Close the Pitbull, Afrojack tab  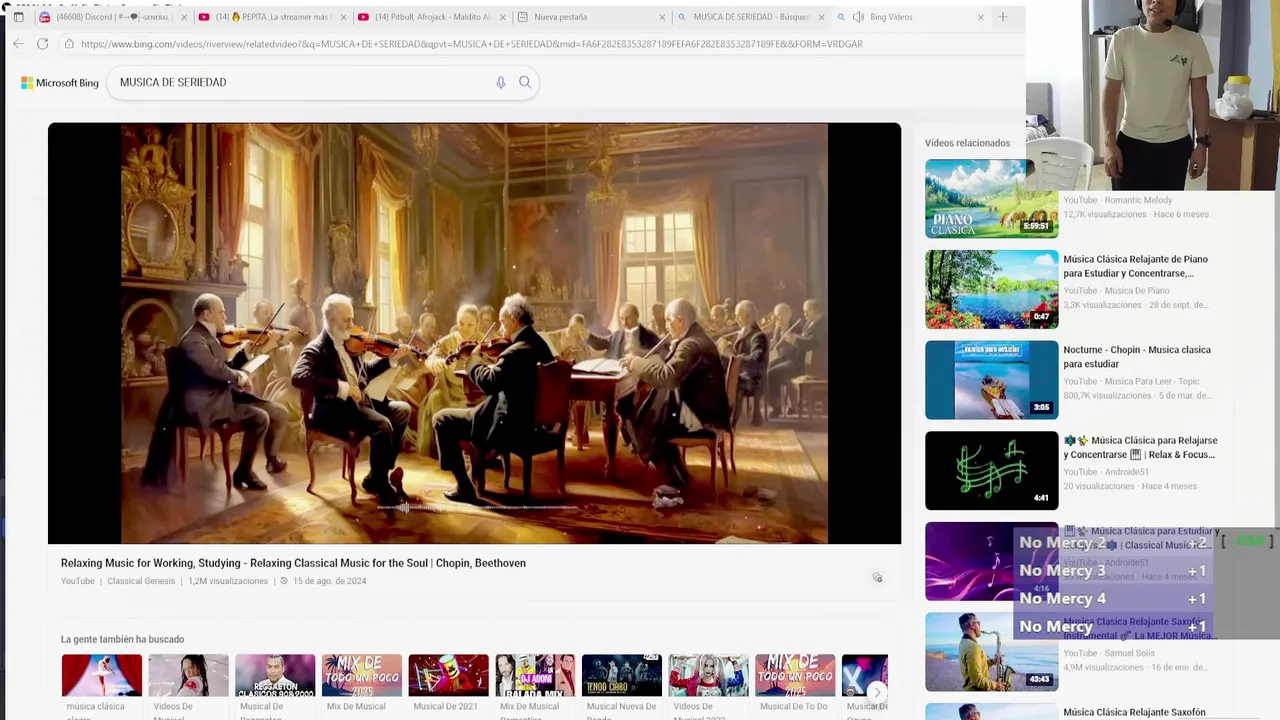coord(502,17)
